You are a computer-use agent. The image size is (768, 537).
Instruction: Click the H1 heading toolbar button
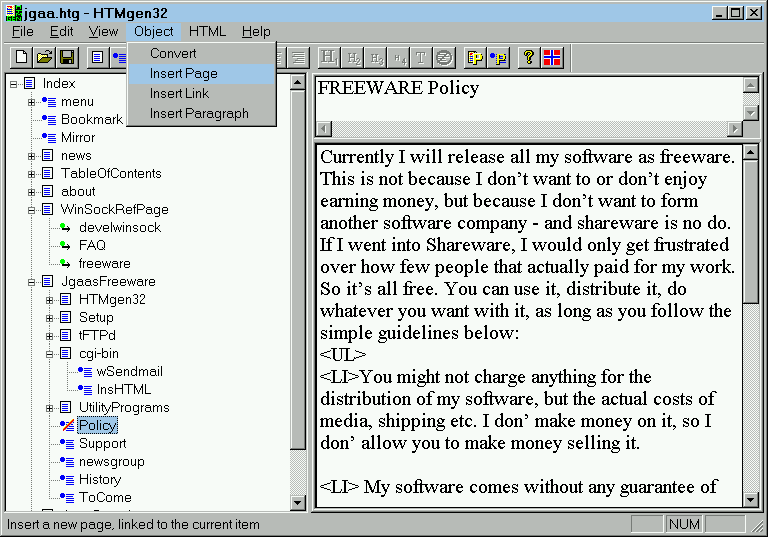pos(329,58)
